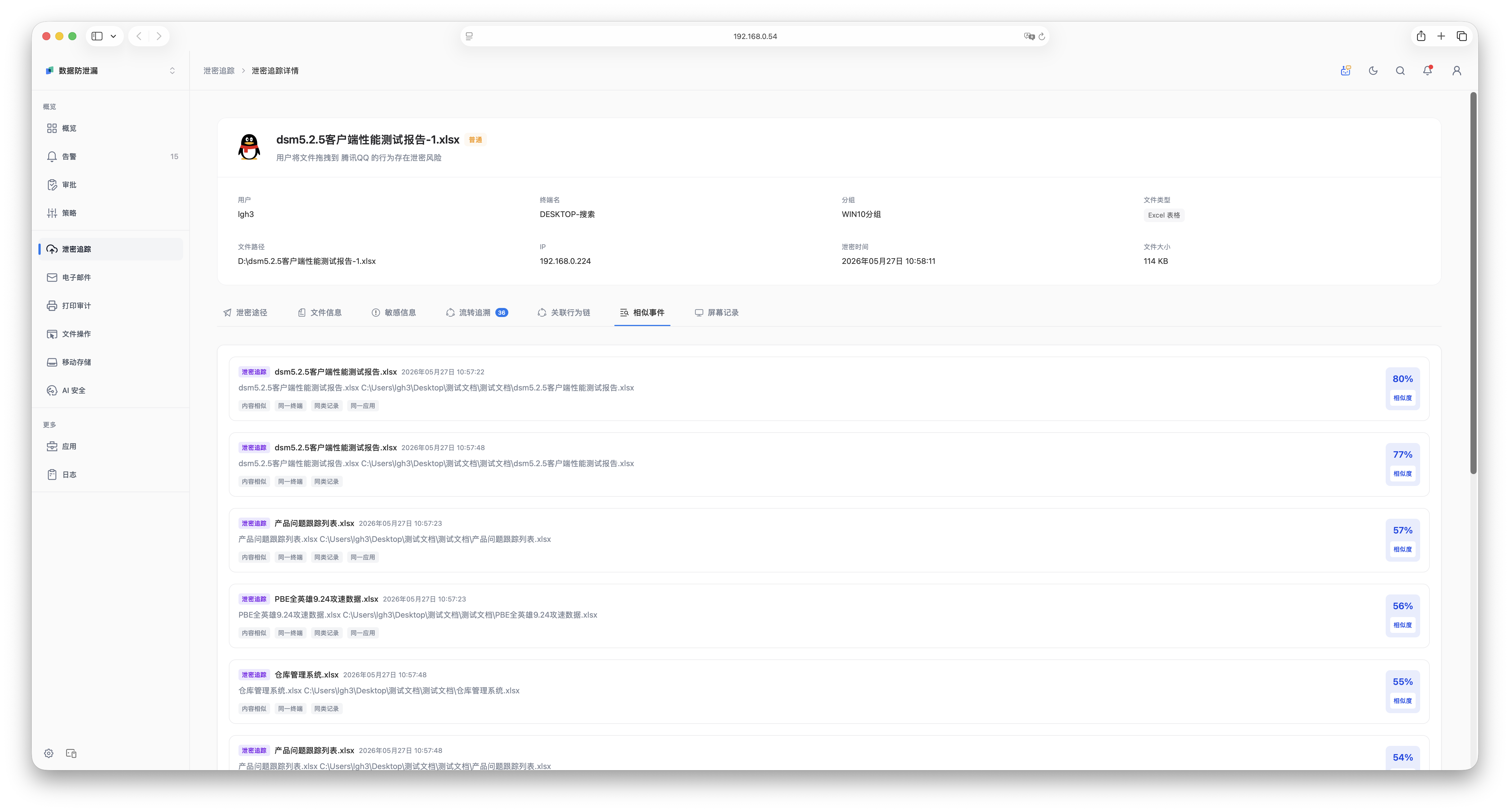
Task: Open the 审批 approval sidebar item
Action: point(110,185)
